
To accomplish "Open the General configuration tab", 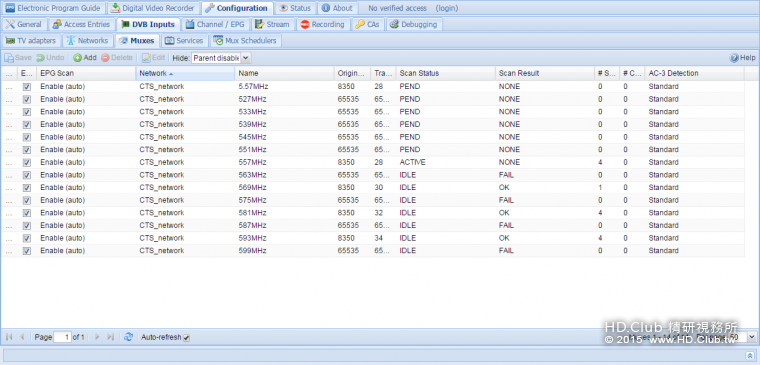I will [24, 24].
